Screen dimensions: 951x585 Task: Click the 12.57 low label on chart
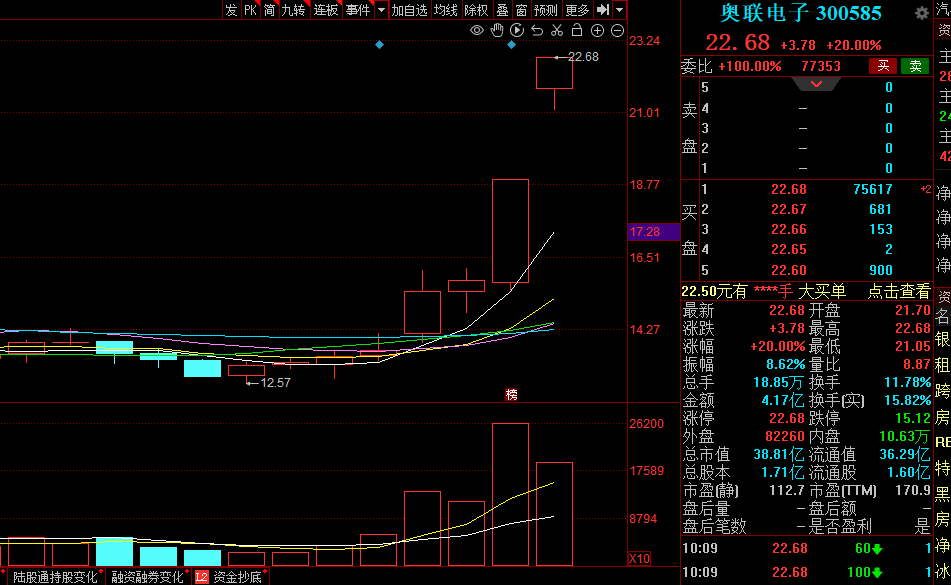[275, 383]
